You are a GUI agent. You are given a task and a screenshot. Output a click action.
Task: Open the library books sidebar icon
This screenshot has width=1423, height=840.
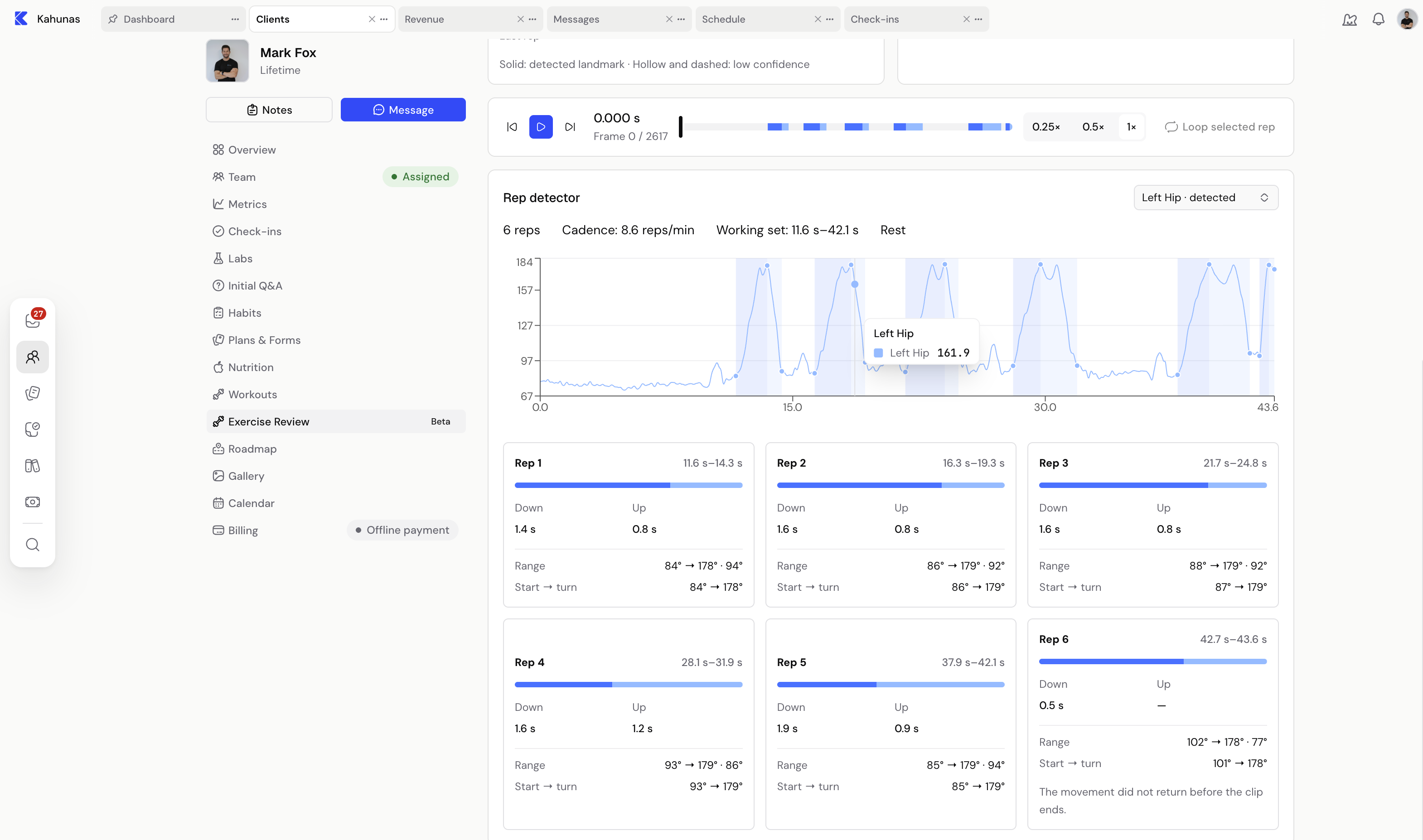click(33, 466)
